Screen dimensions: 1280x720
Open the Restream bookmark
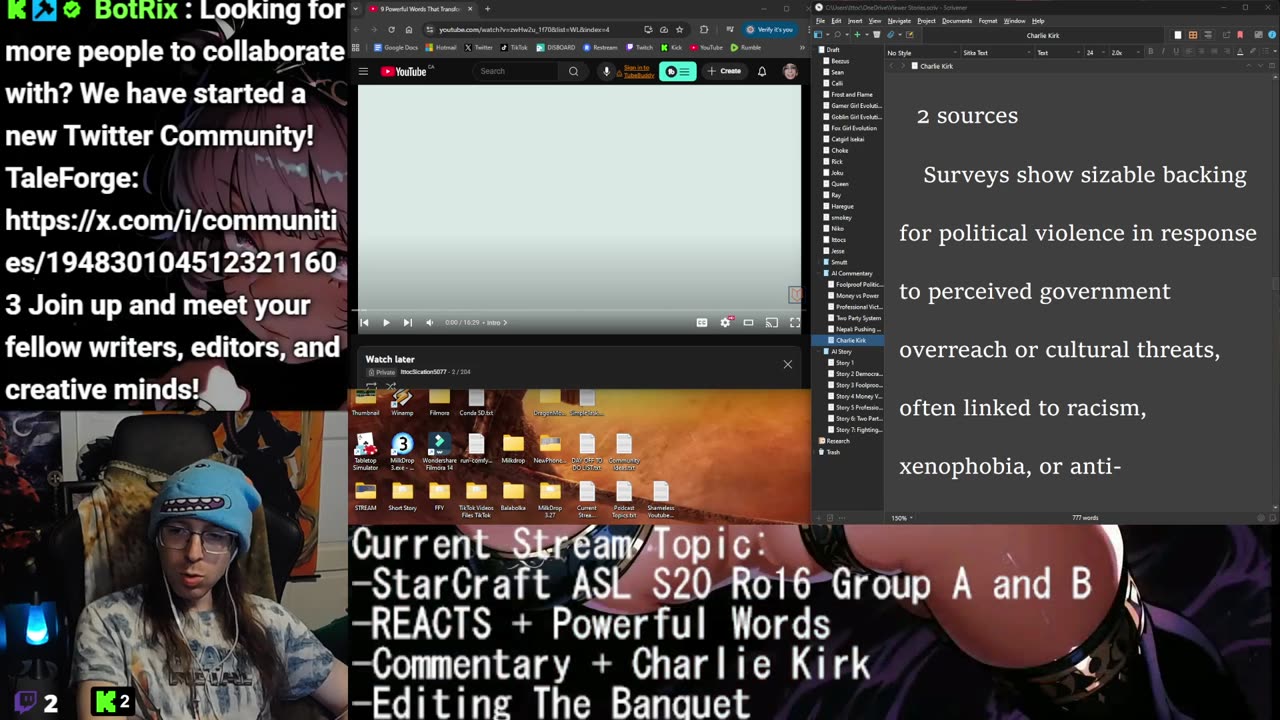click(599, 47)
